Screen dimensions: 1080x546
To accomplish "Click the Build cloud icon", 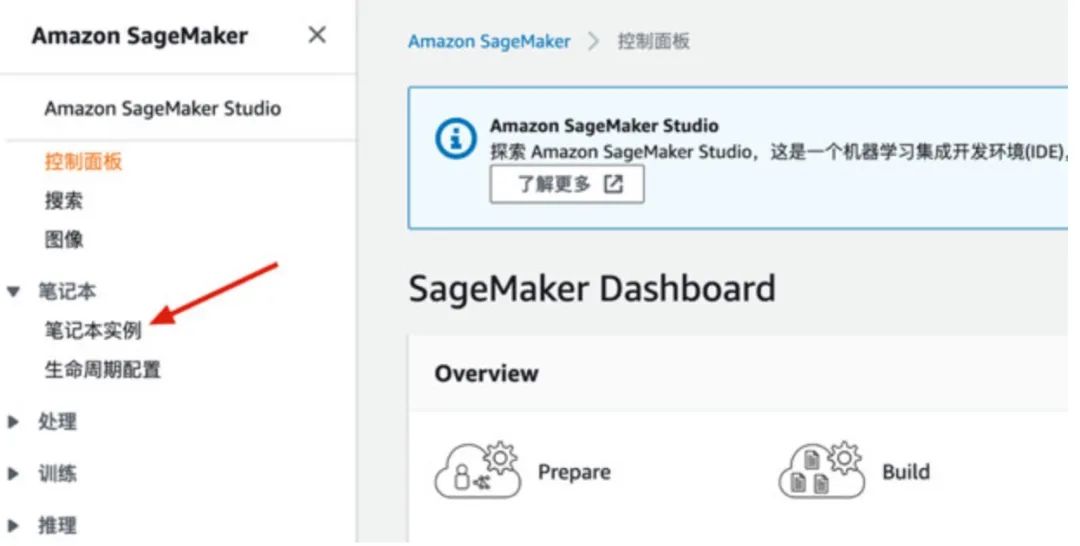I will click(x=821, y=470).
